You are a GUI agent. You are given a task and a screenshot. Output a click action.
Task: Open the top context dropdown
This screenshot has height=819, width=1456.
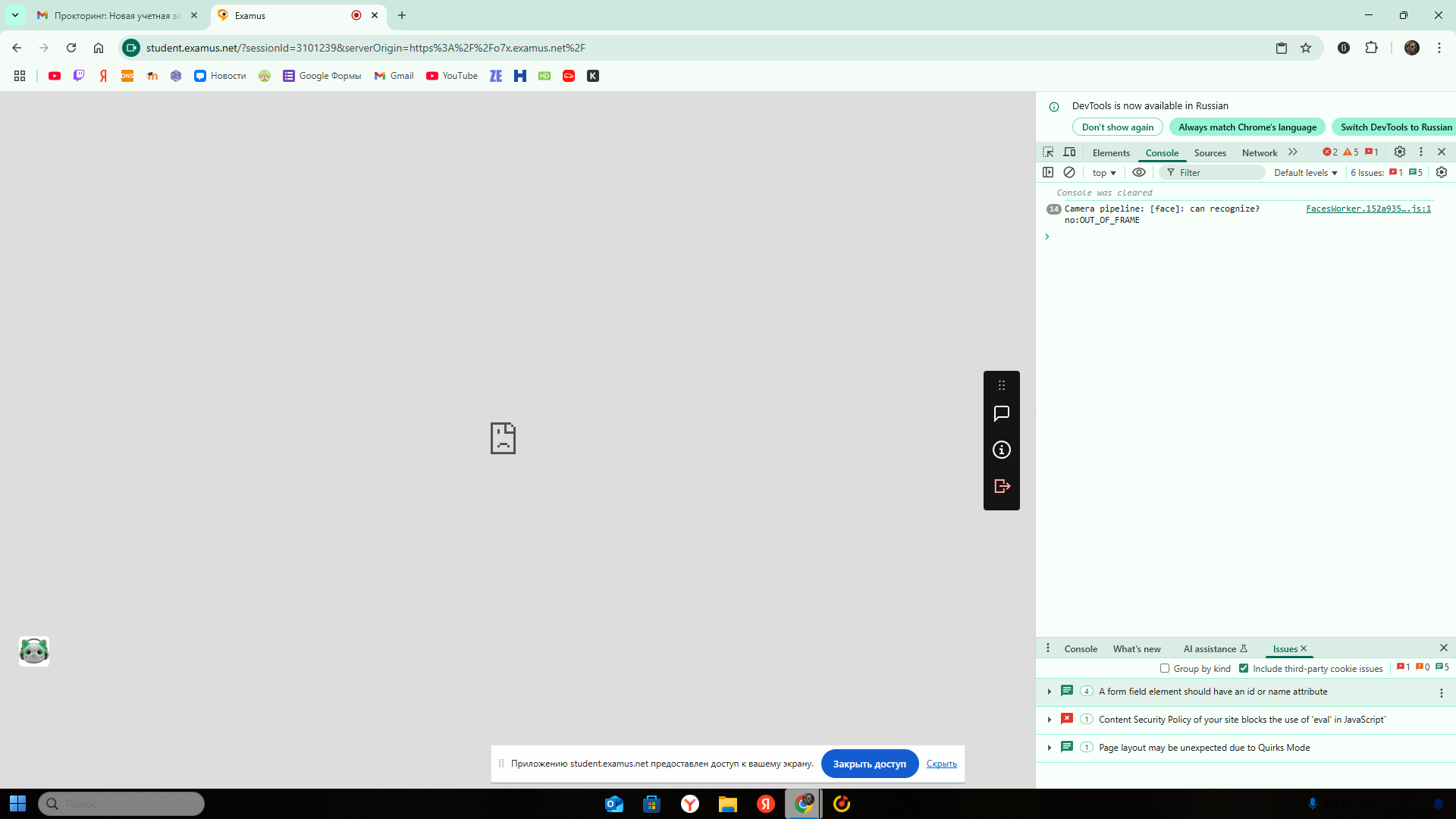tap(1104, 173)
